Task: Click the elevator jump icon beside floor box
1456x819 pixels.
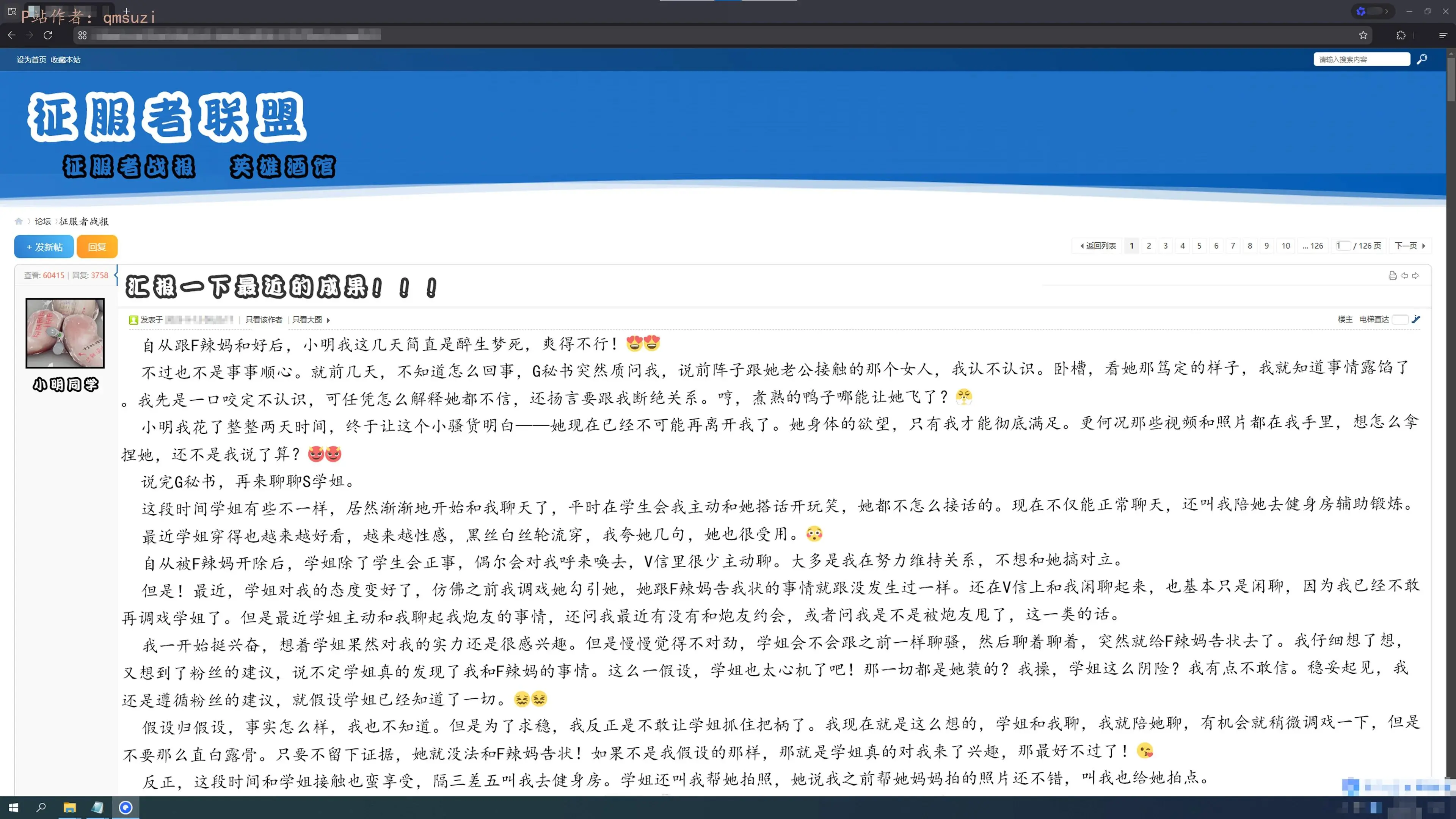Action: tap(1416, 319)
